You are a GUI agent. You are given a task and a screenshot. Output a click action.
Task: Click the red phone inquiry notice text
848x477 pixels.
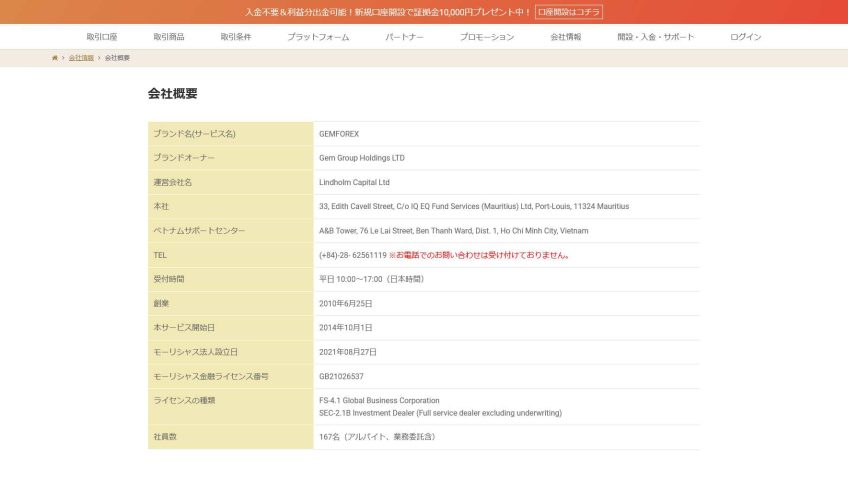click(480, 255)
